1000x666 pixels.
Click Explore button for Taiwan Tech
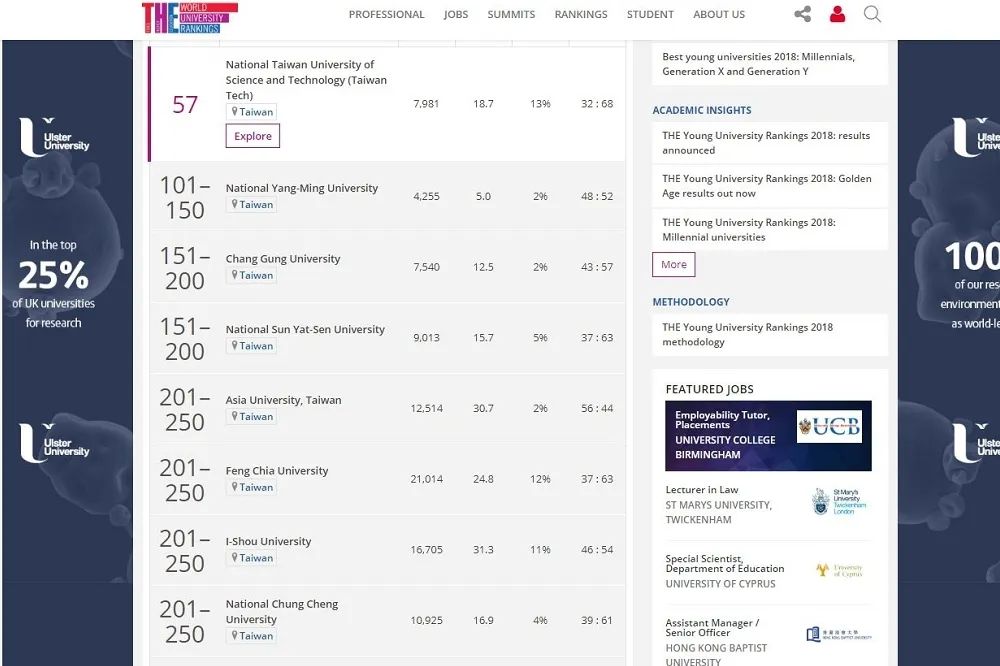pos(253,136)
